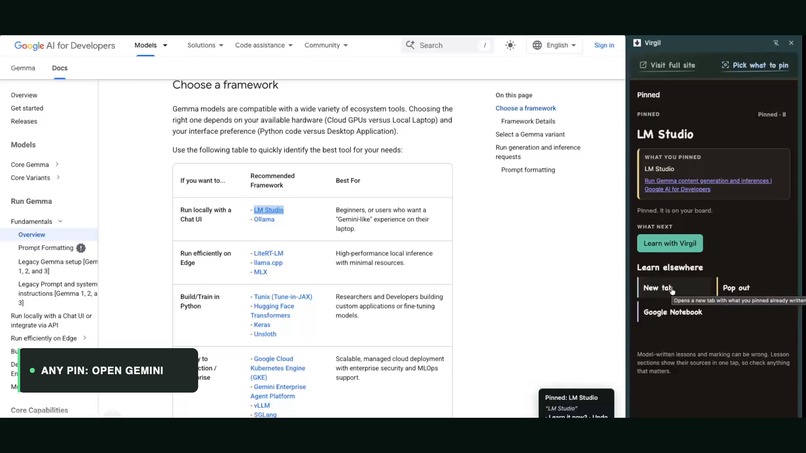Jump to Choose a framework section
Viewport: 806px width, 453px height.
[525, 108]
